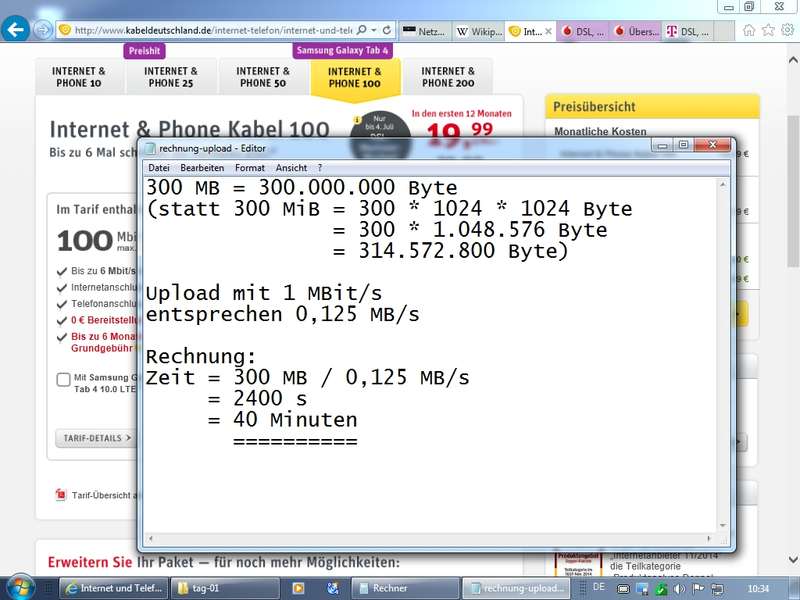Image resolution: width=800 pixels, height=600 pixels.
Task: Click the Action Center flag tray icon
Action: click(x=698, y=589)
